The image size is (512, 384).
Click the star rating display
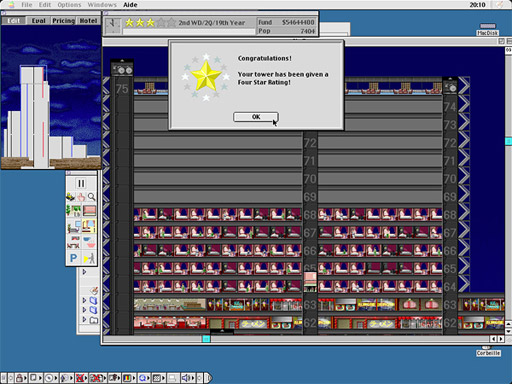click(x=150, y=23)
